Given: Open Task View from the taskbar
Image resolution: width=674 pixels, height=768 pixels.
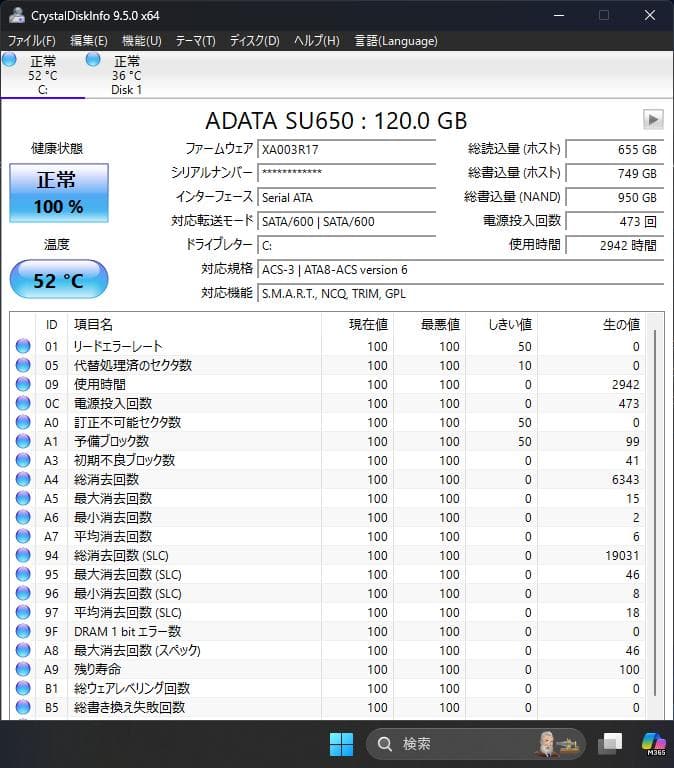Looking at the screenshot, I should [x=610, y=744].
